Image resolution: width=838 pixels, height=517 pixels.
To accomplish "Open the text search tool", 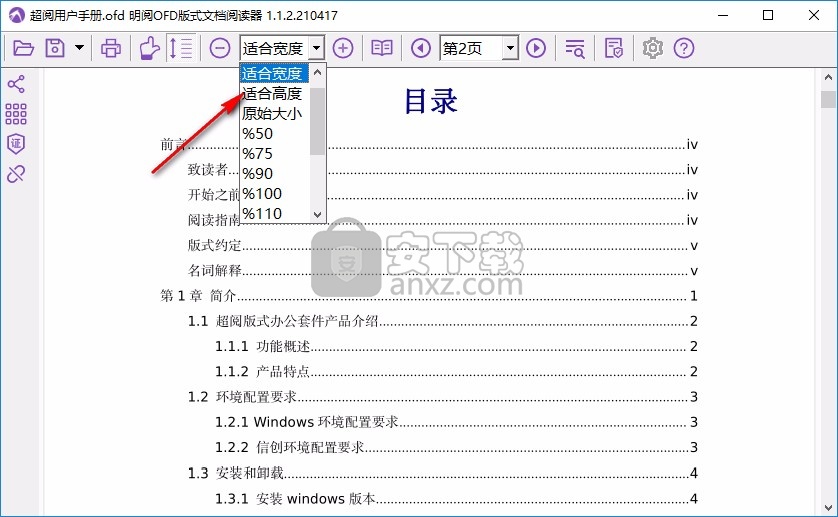I will [x=575, y=49].
